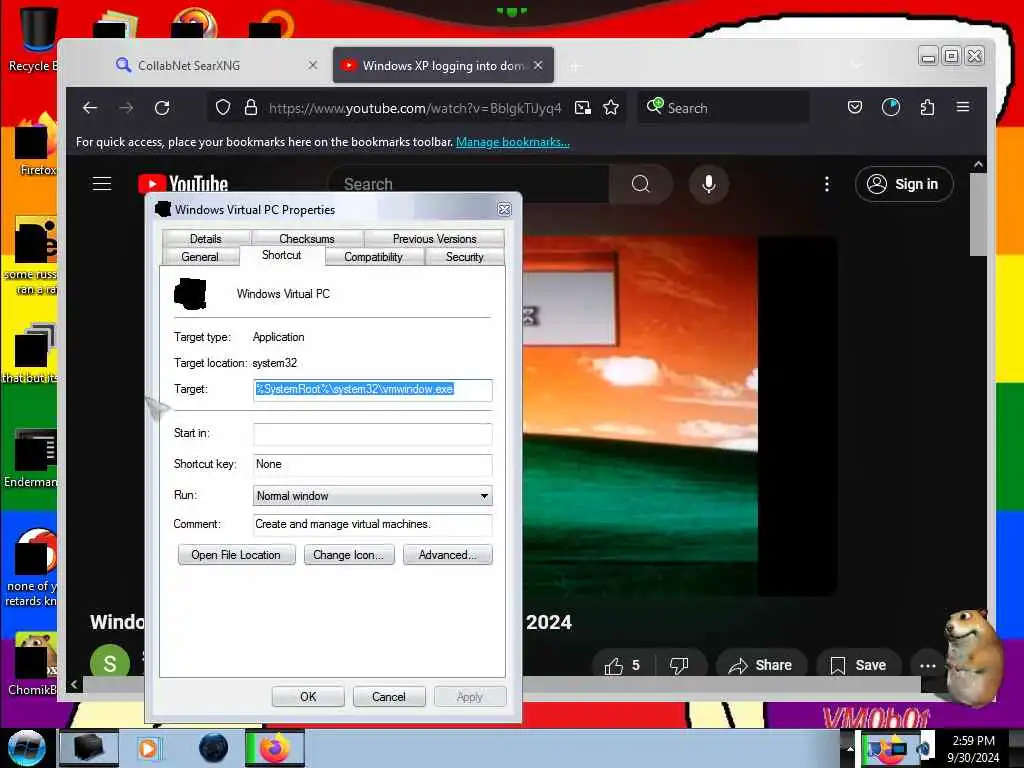Open the Firefox account circle icon

891,107
